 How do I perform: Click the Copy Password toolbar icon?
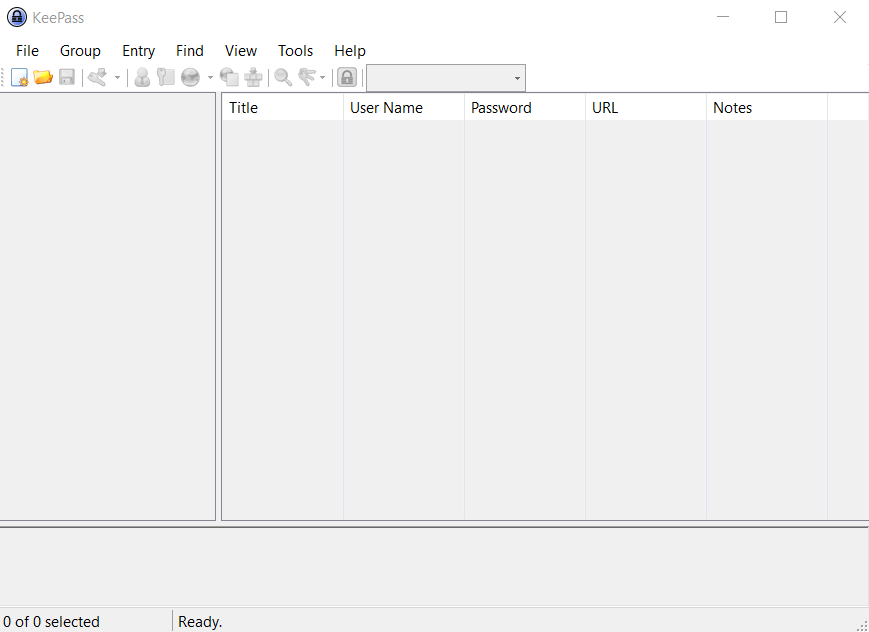click(x=165, y=77)
